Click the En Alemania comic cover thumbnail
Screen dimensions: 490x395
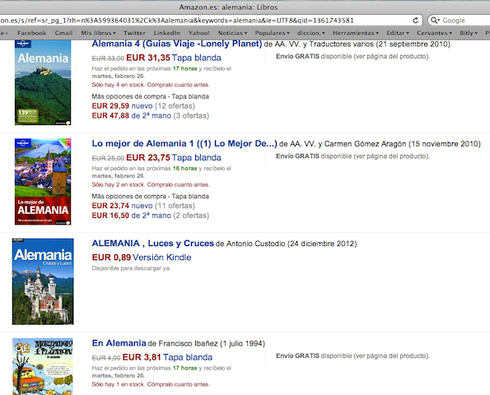(x=43, y=367)
